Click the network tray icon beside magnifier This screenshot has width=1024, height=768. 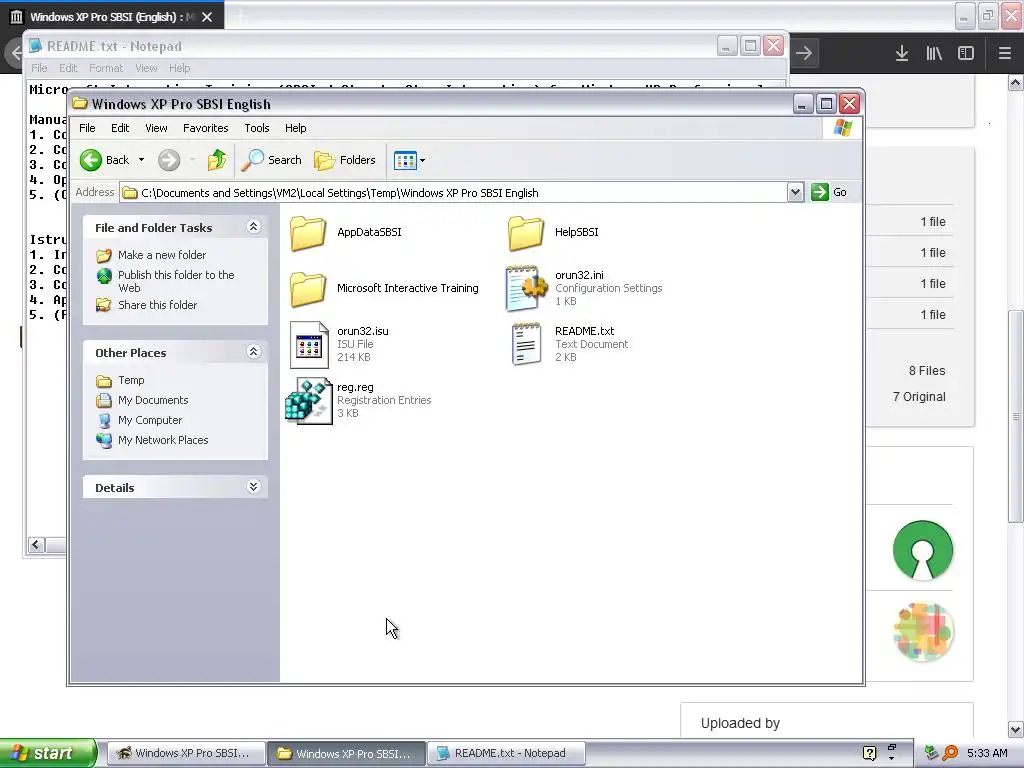coord(931,753)
